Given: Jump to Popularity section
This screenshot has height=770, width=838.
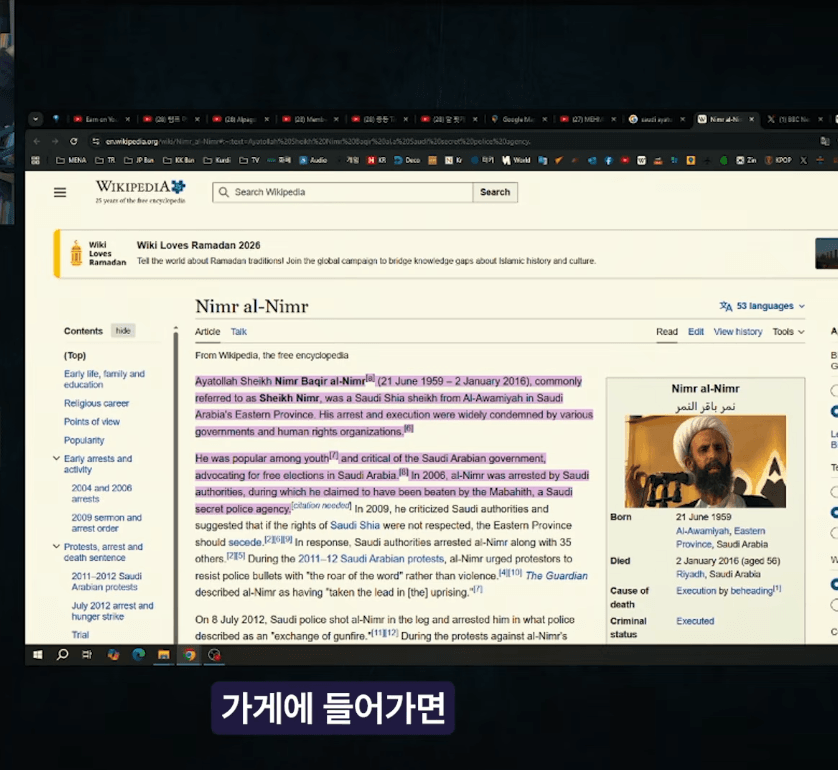Looking at the screenshot, I should tap(84, 440).
